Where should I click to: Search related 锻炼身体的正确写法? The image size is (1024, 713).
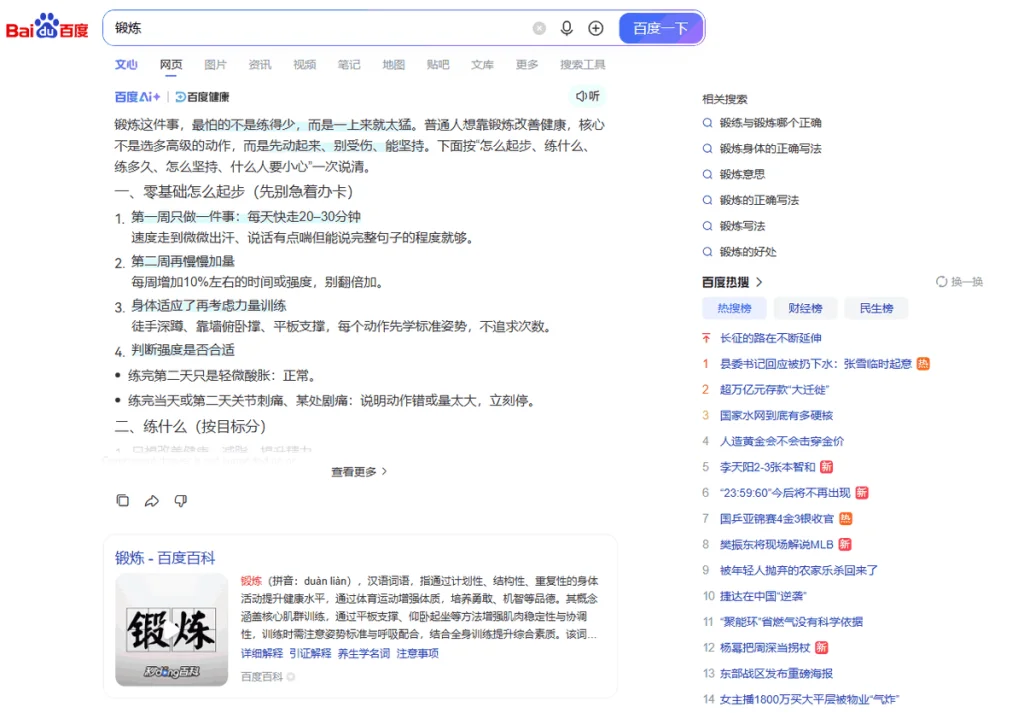(x=771, y=148)
